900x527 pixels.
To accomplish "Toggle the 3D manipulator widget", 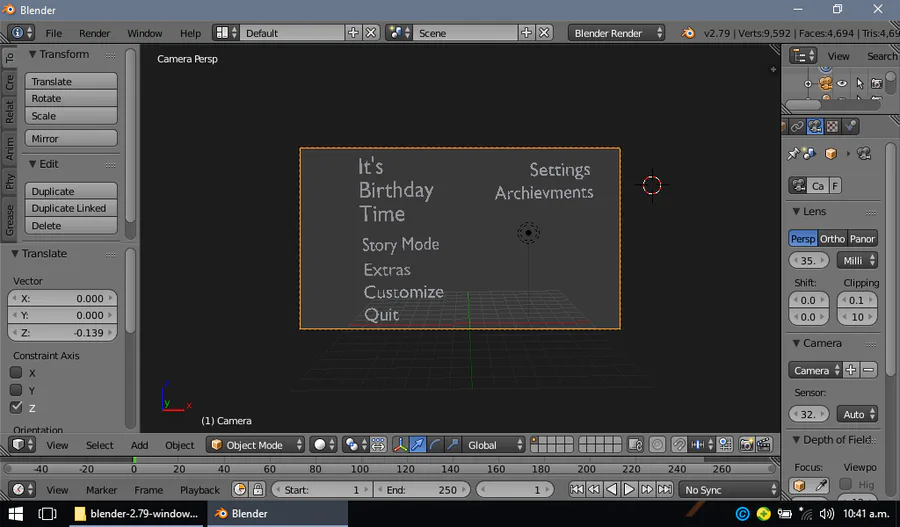I will (400, 445).
